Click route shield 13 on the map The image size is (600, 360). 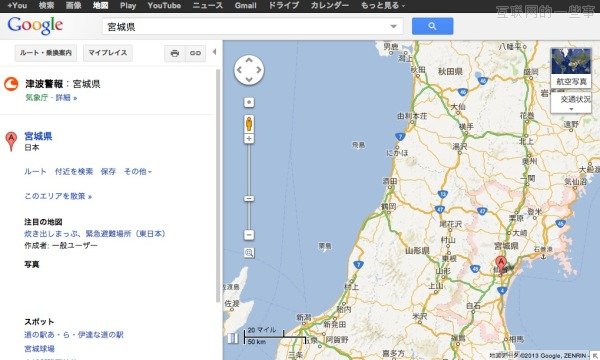pos(443,194)
